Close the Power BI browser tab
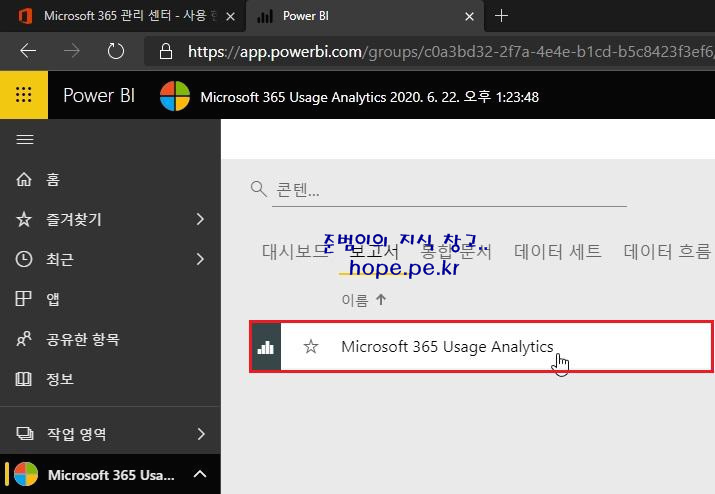 tap(469, 16)
